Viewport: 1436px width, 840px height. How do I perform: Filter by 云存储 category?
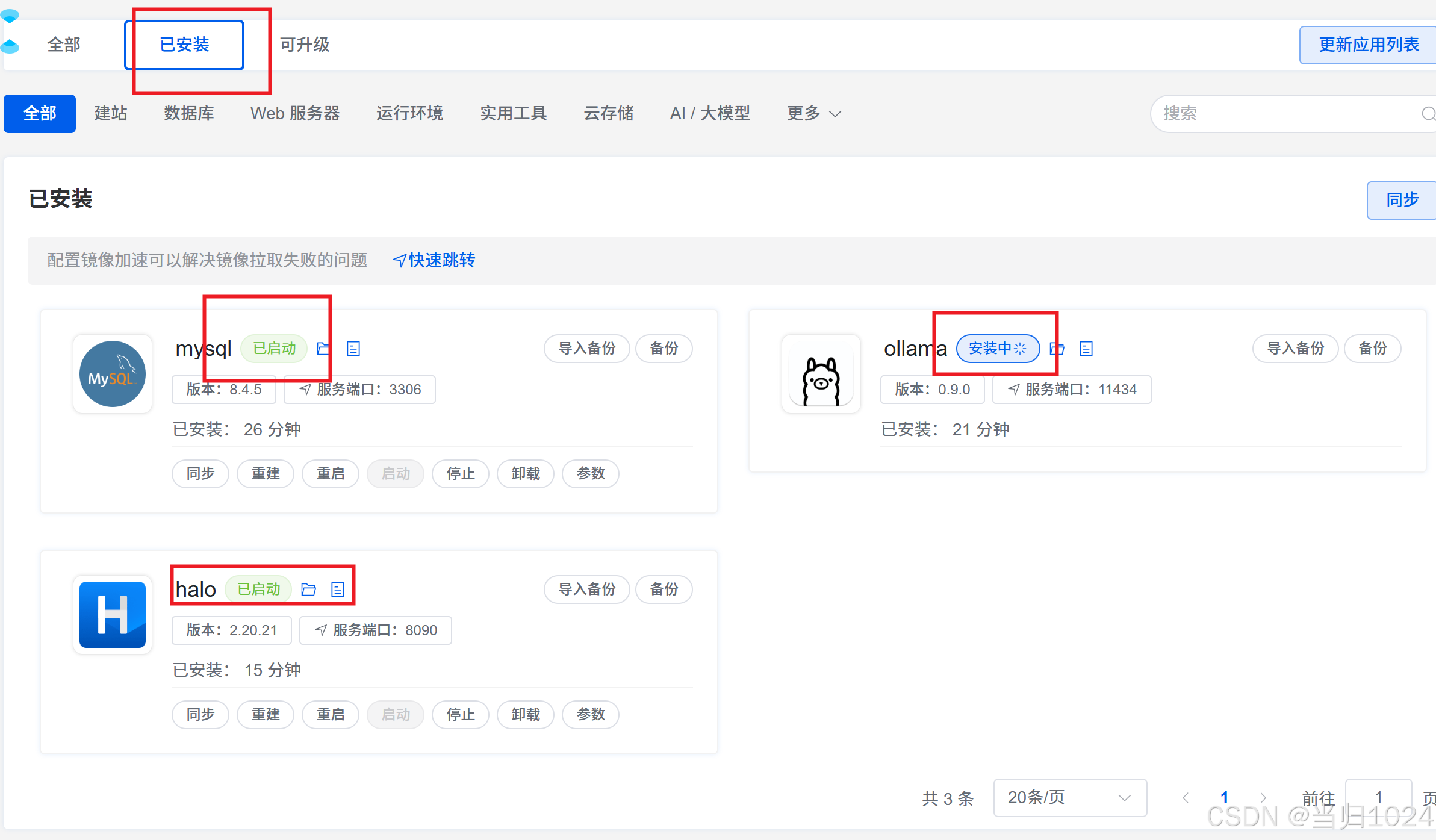608,113
